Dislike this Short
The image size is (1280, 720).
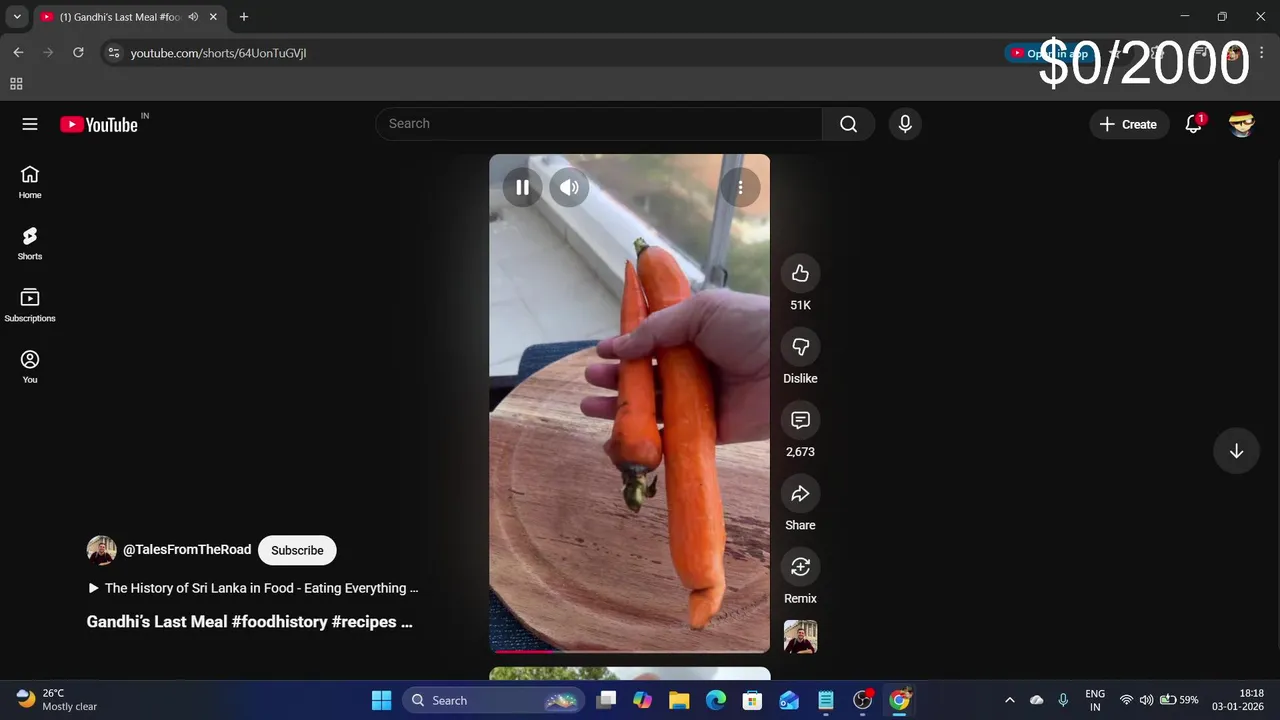pyautogui.click(x=800, y=347)
